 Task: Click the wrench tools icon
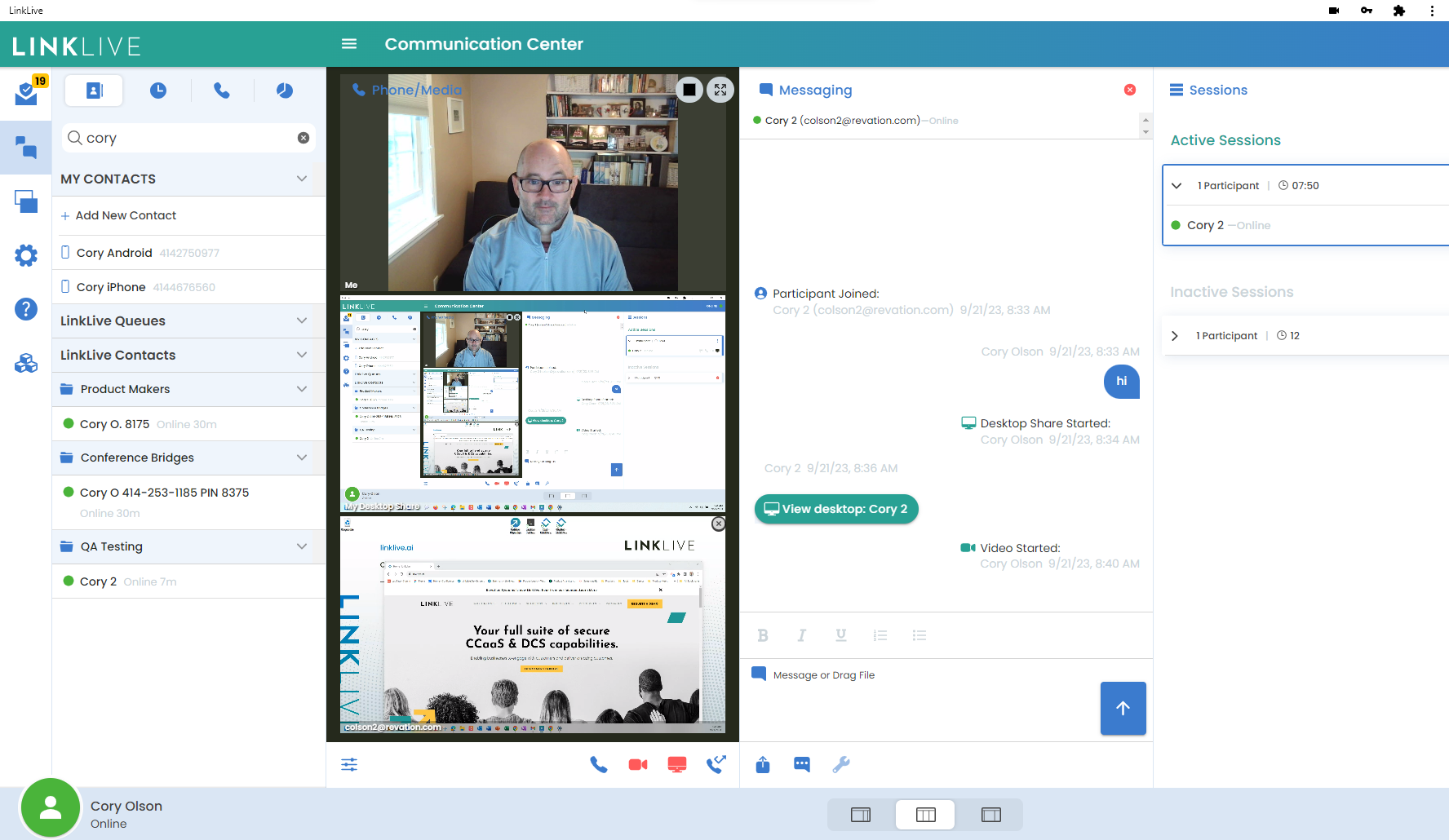coord(841,764)
